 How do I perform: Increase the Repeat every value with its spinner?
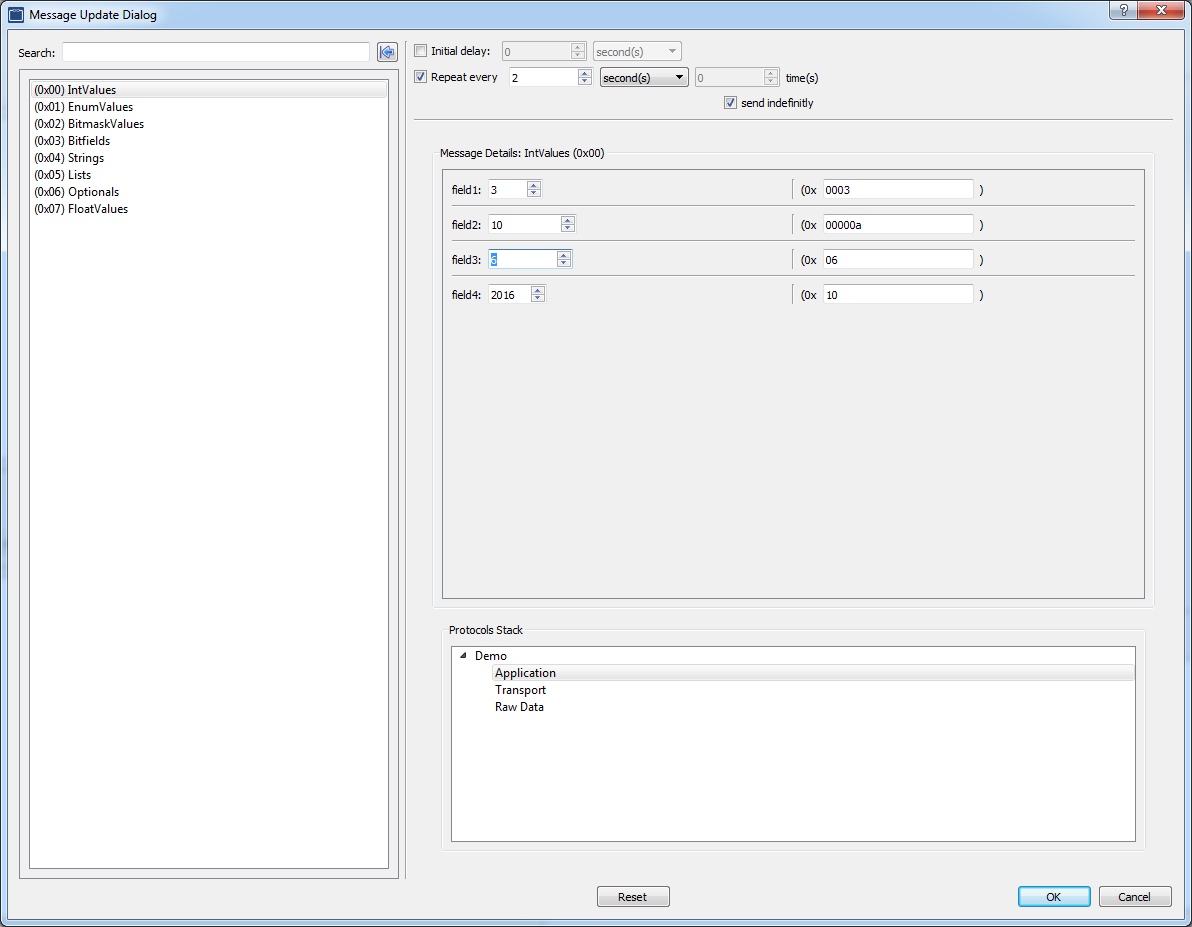point(585,72)
